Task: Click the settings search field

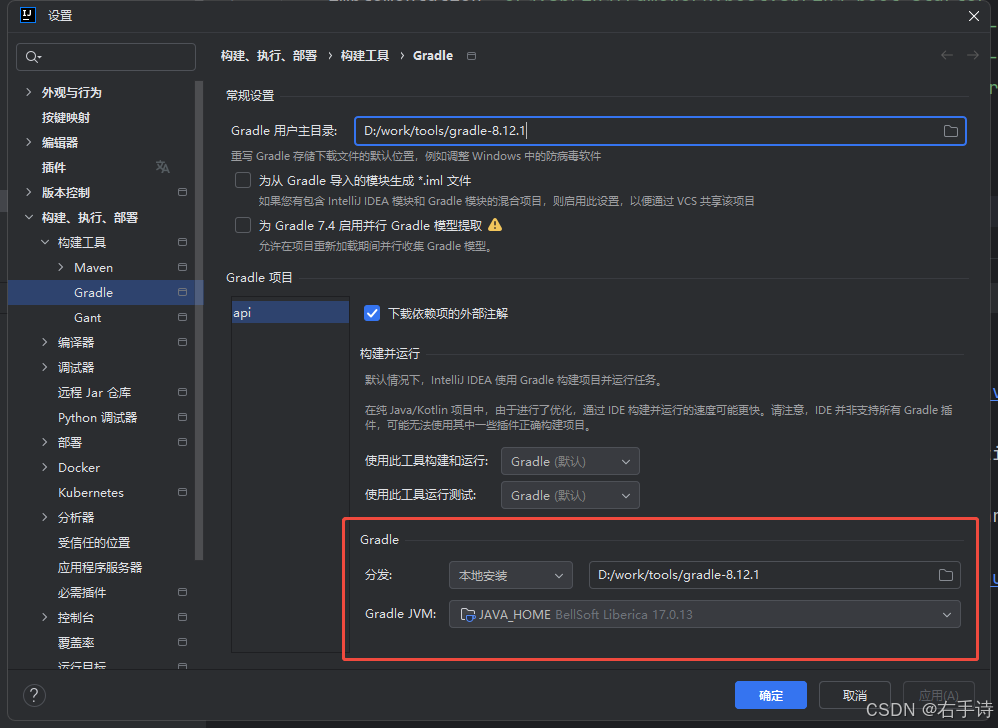Action: [x=106, y=57]
